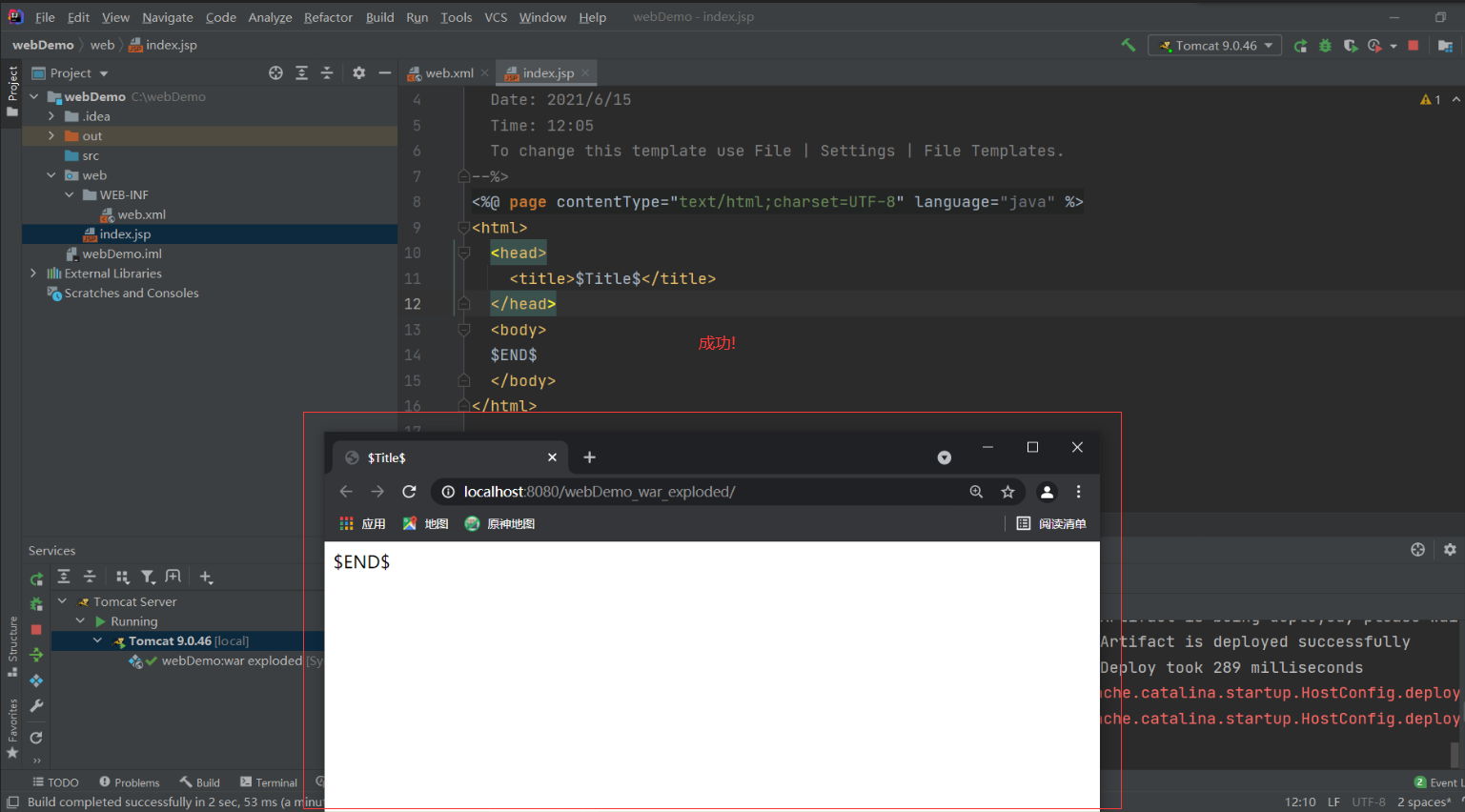This screenshot has width=1465, height=812.
Task: Toggle tool window quick-access square in status bar
Action: 12,802
